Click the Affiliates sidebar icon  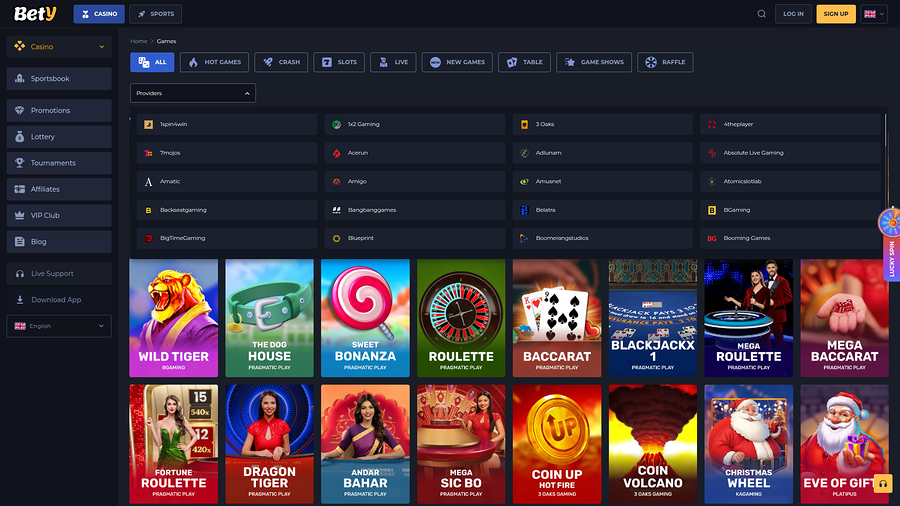pyautogui.click(x=20, y=189)
